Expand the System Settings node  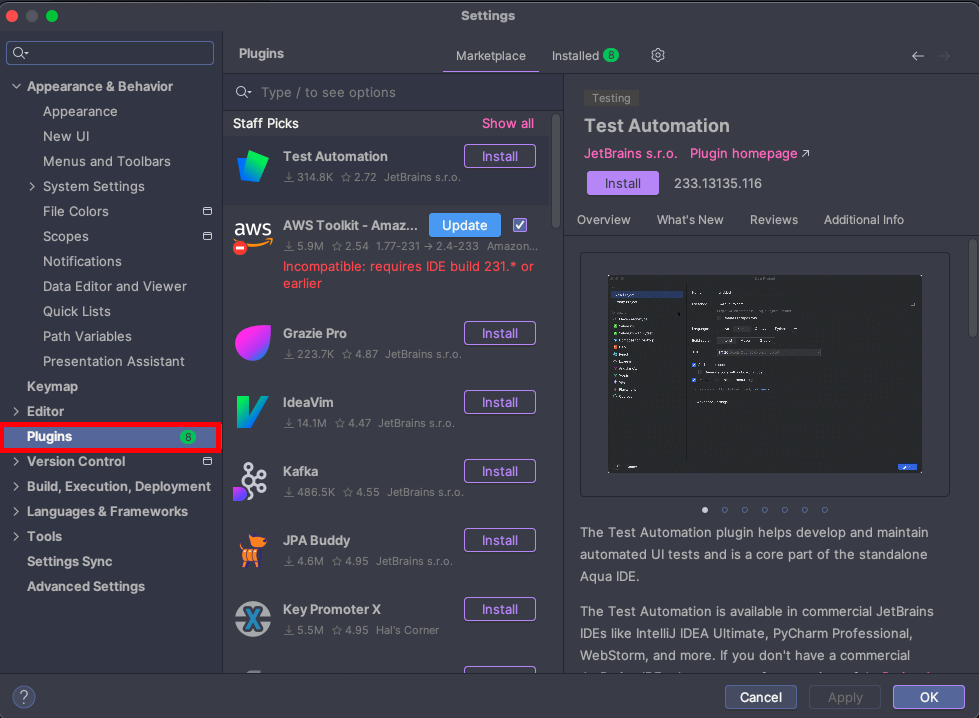tap(32, 186)
